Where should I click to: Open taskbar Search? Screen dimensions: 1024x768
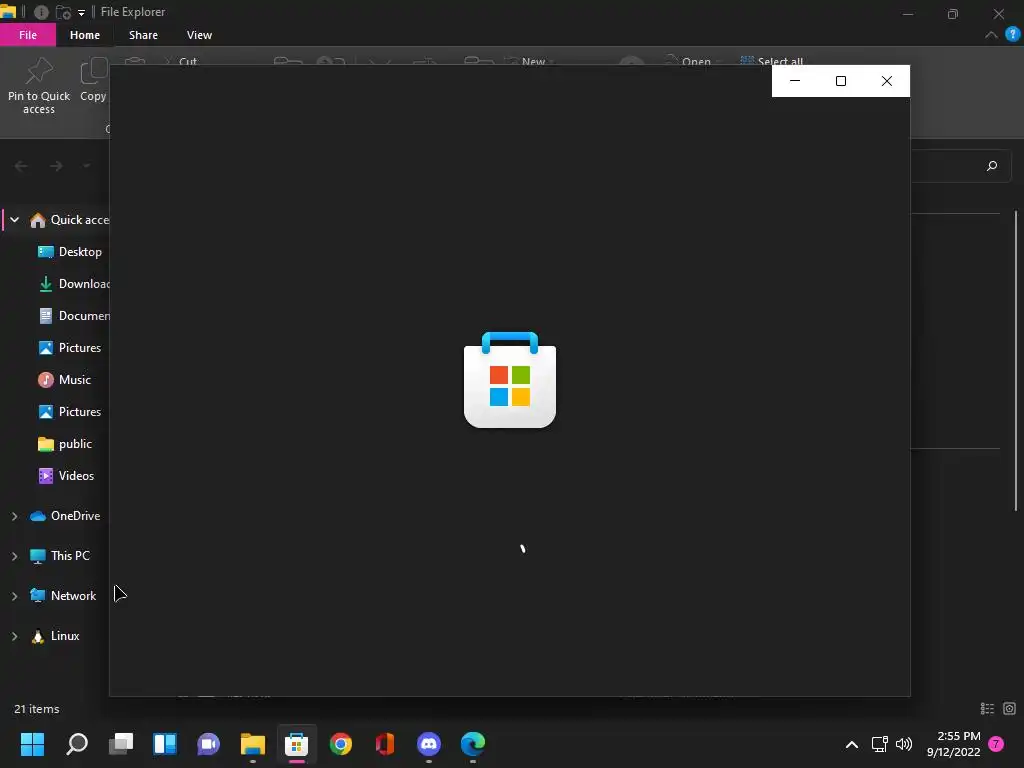(77, 744)
